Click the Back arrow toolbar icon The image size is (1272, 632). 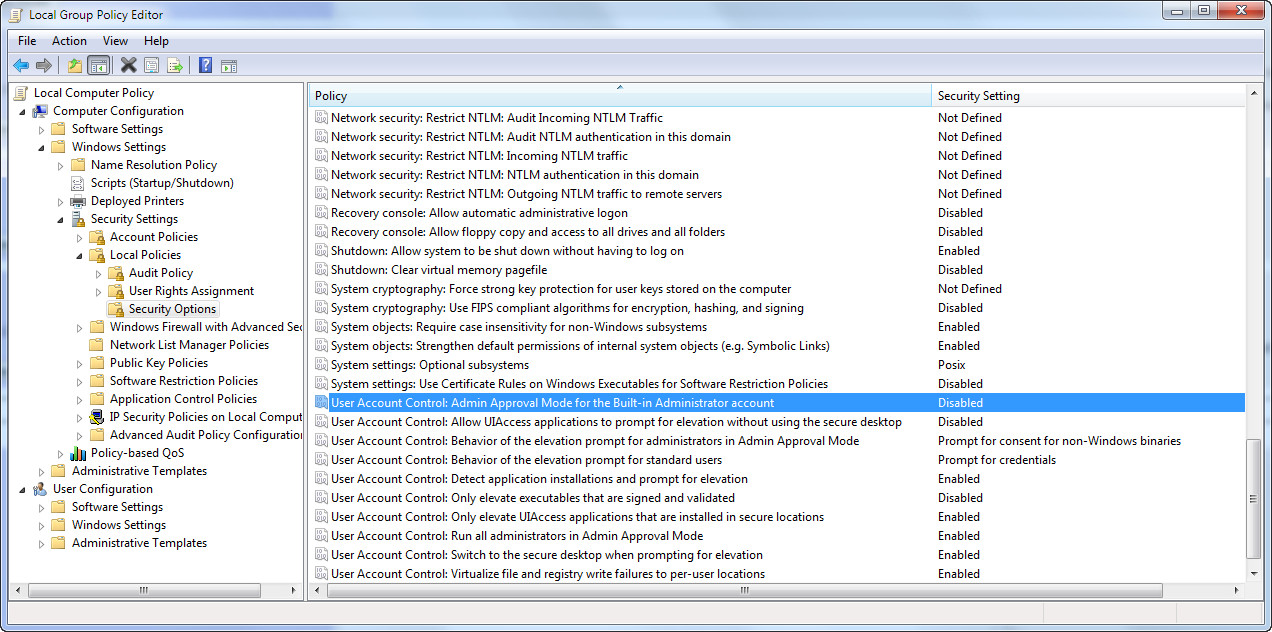(x=20, y=66)
